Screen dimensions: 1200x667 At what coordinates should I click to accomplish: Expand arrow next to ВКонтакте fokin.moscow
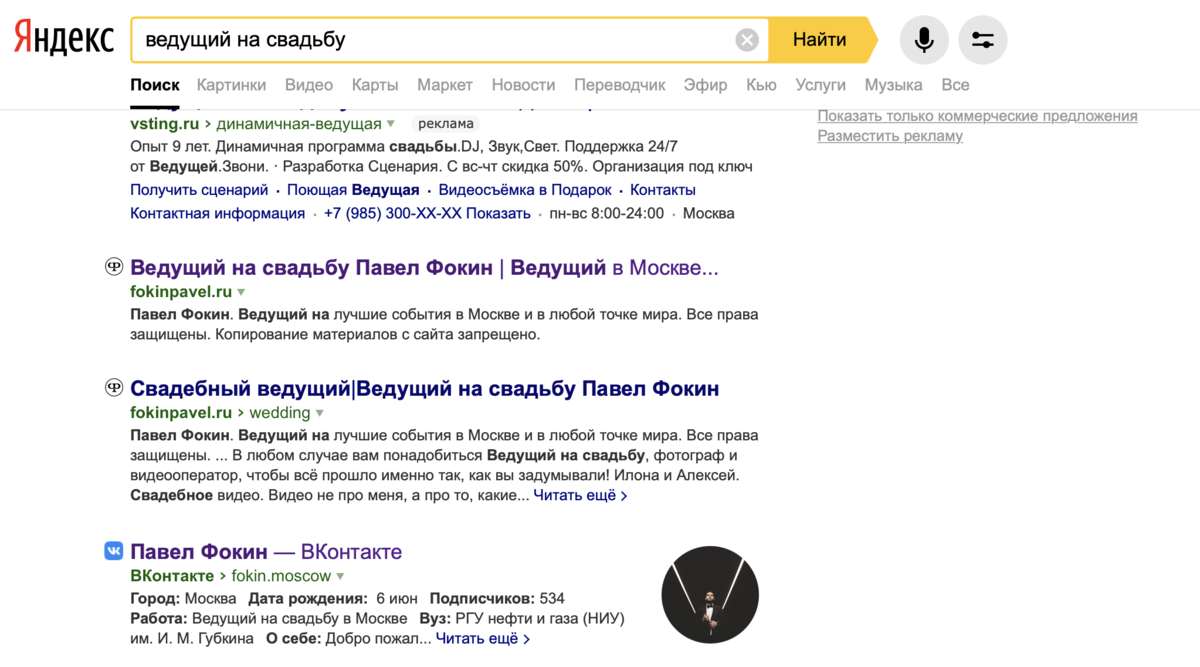340,576
